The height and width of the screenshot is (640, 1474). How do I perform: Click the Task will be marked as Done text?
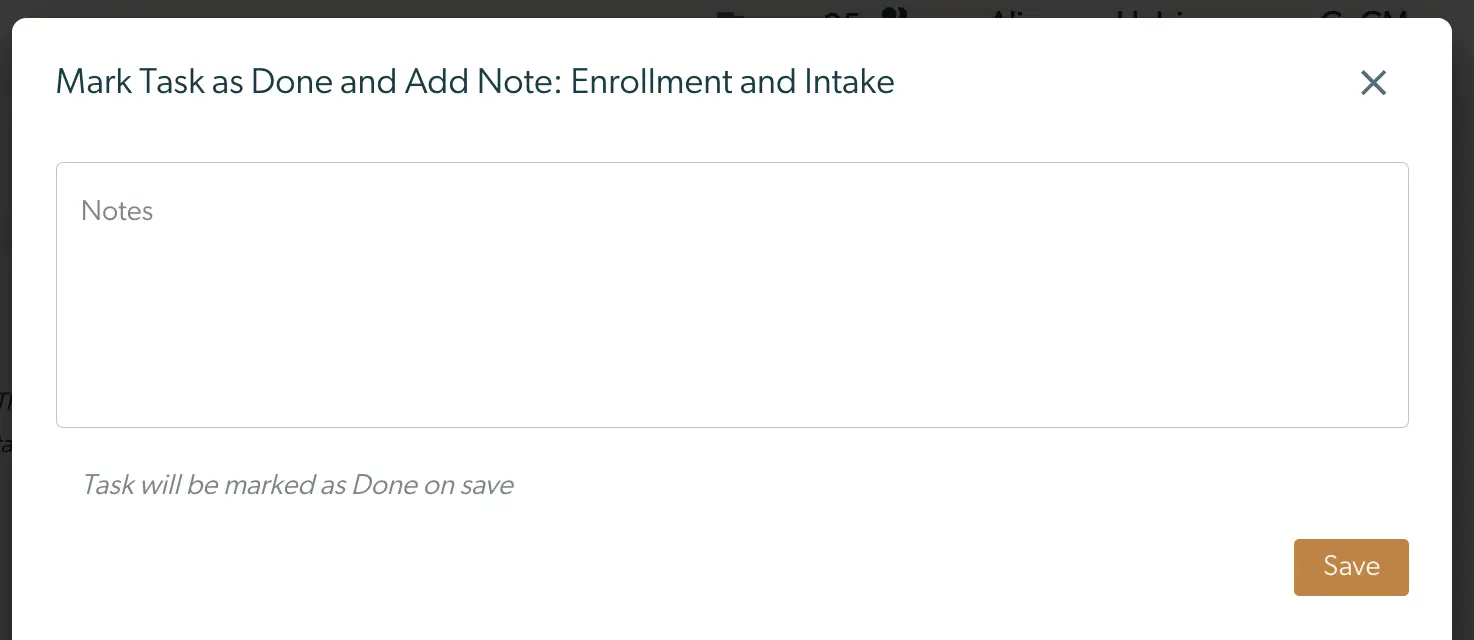(297, 485)
